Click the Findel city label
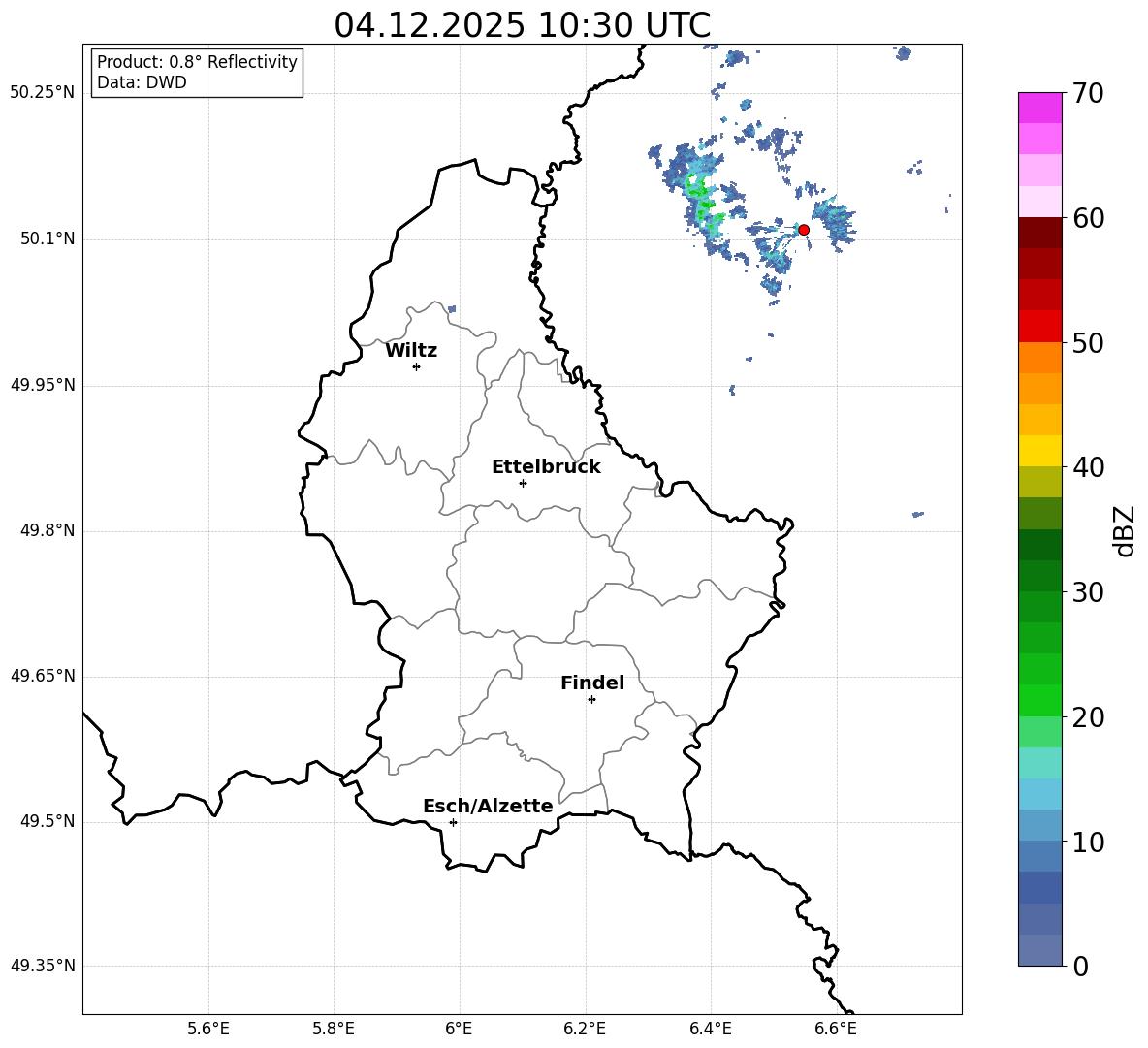The image size is (1148, 1048). tap(592, 683)
